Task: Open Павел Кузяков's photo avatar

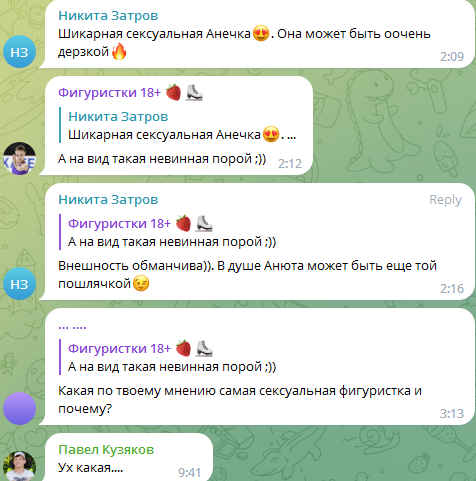Action: click(x=19, y=466)
